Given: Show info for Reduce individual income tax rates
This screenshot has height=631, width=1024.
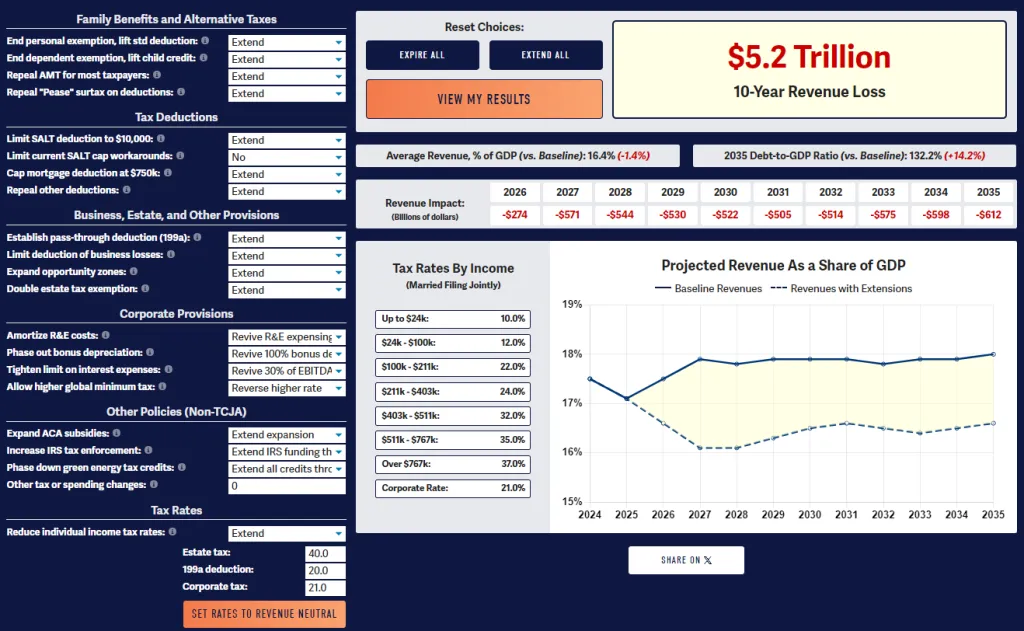Looking at the screenshot, I should [x=172, y=532].
